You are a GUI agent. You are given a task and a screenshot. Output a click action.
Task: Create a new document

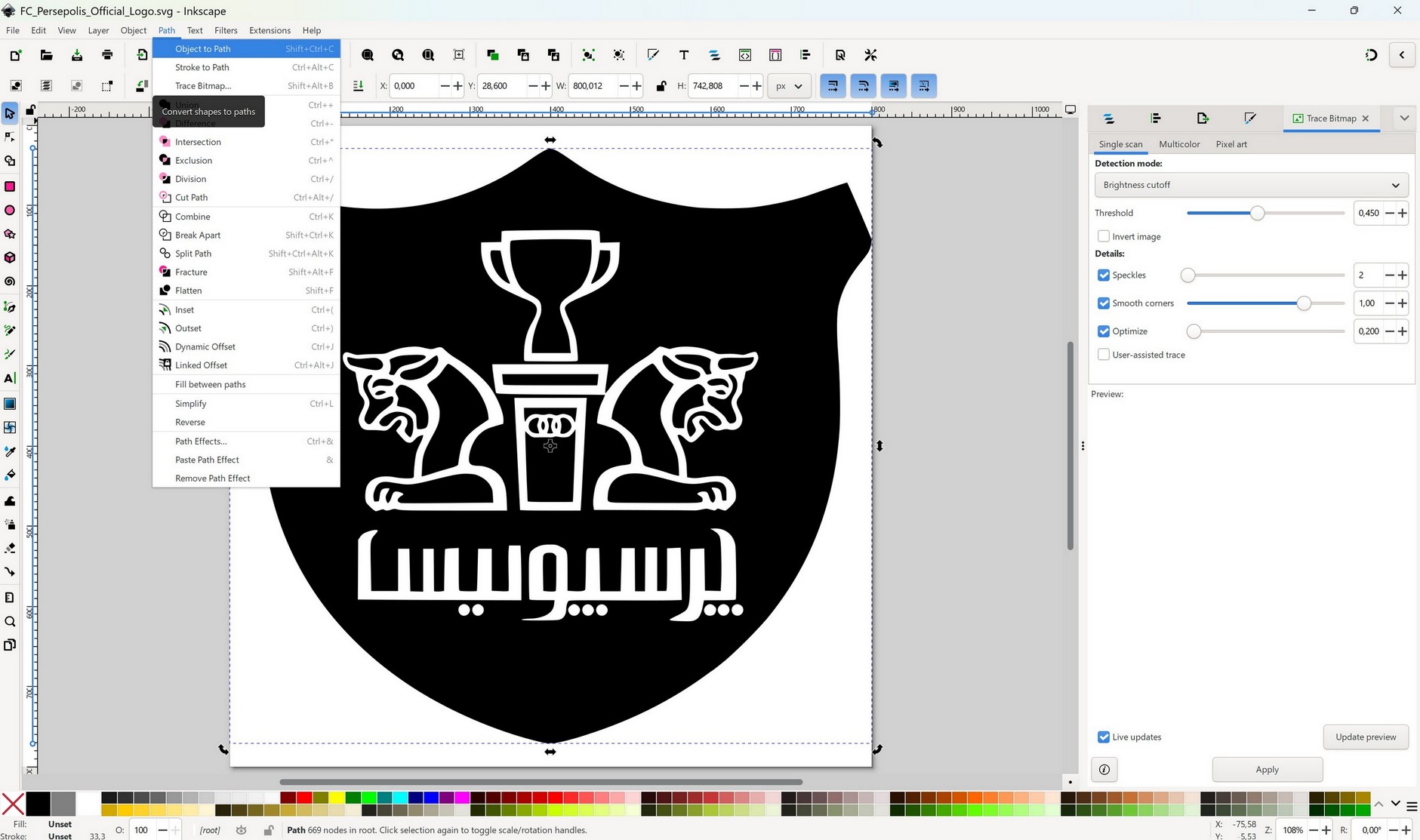pyautogui.click(x=16, y=55)
